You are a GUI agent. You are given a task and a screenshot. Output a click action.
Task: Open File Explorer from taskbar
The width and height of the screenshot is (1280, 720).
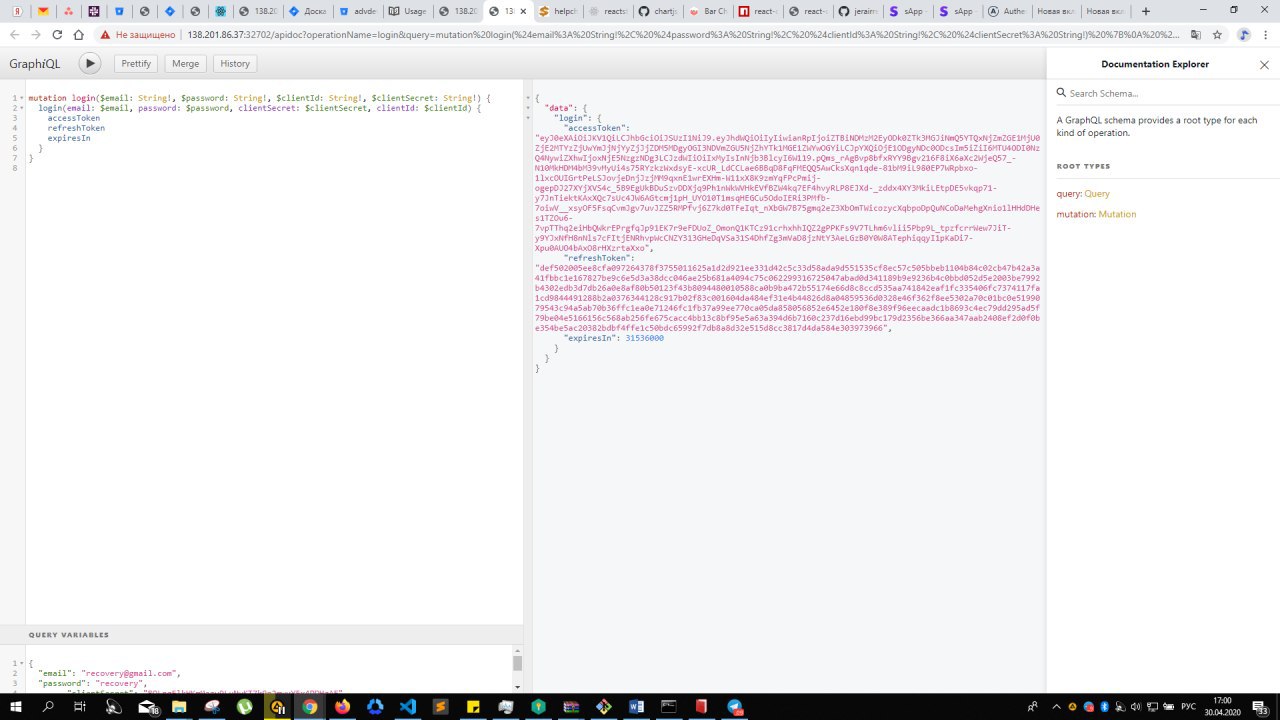pos(179,706)
